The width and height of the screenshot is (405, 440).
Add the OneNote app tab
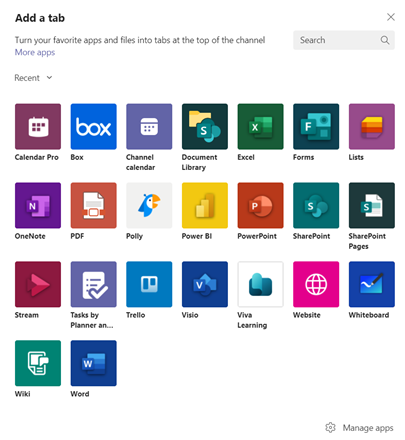pyautogui.click(x=38, y=205)
